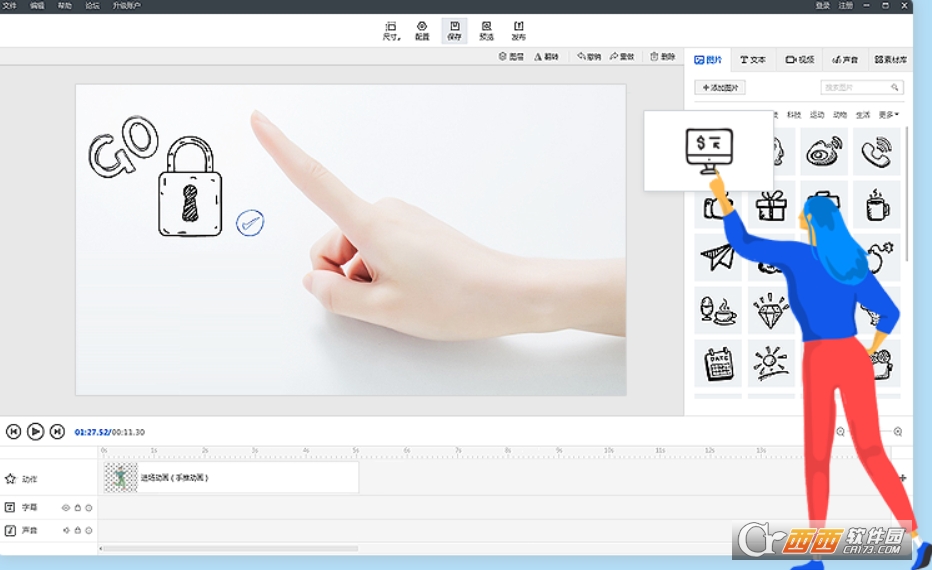932x570 pixels.
Task: Click the 配置 configuration icon
Action: click(422, 30)
